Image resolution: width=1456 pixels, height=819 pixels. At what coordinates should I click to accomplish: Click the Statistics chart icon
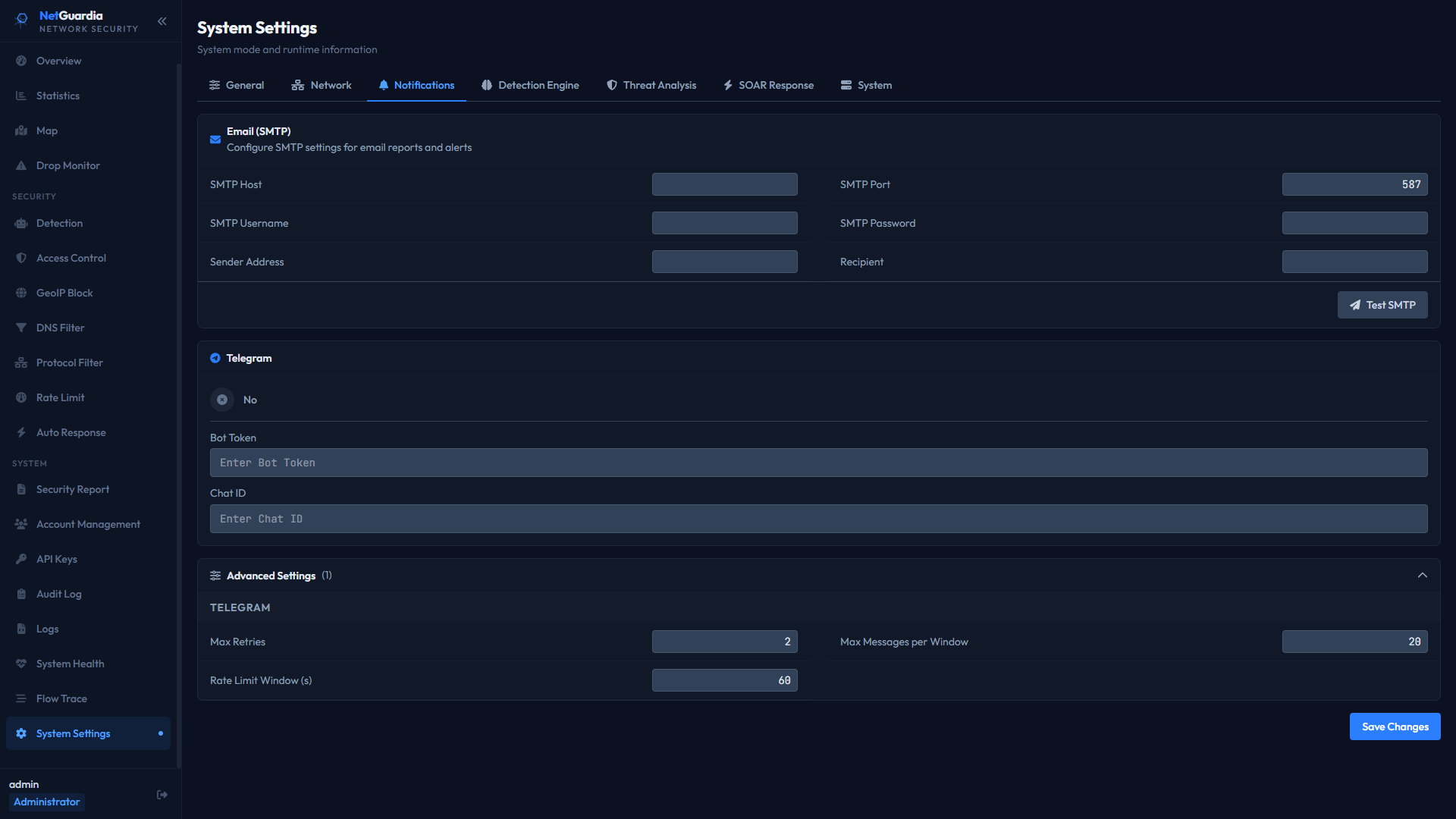click(x=21, y=96)
